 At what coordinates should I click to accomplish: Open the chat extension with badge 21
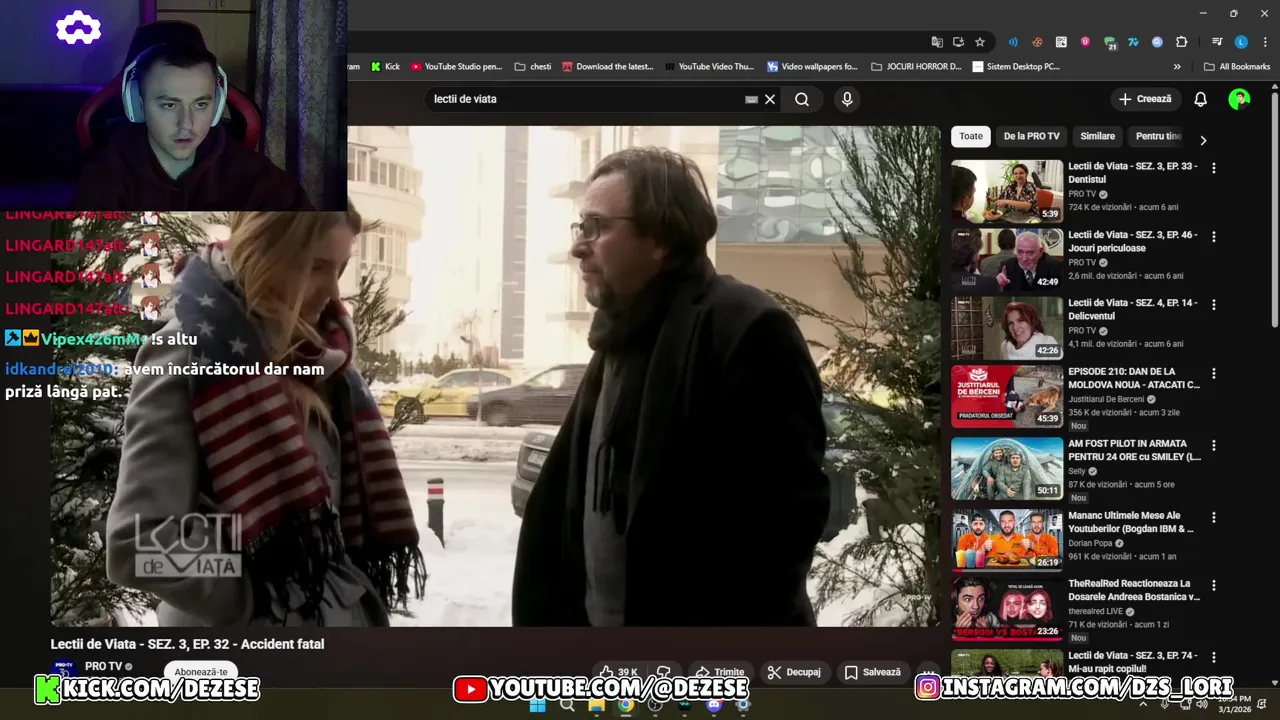pyautogui.click(x=1110, y=43)
